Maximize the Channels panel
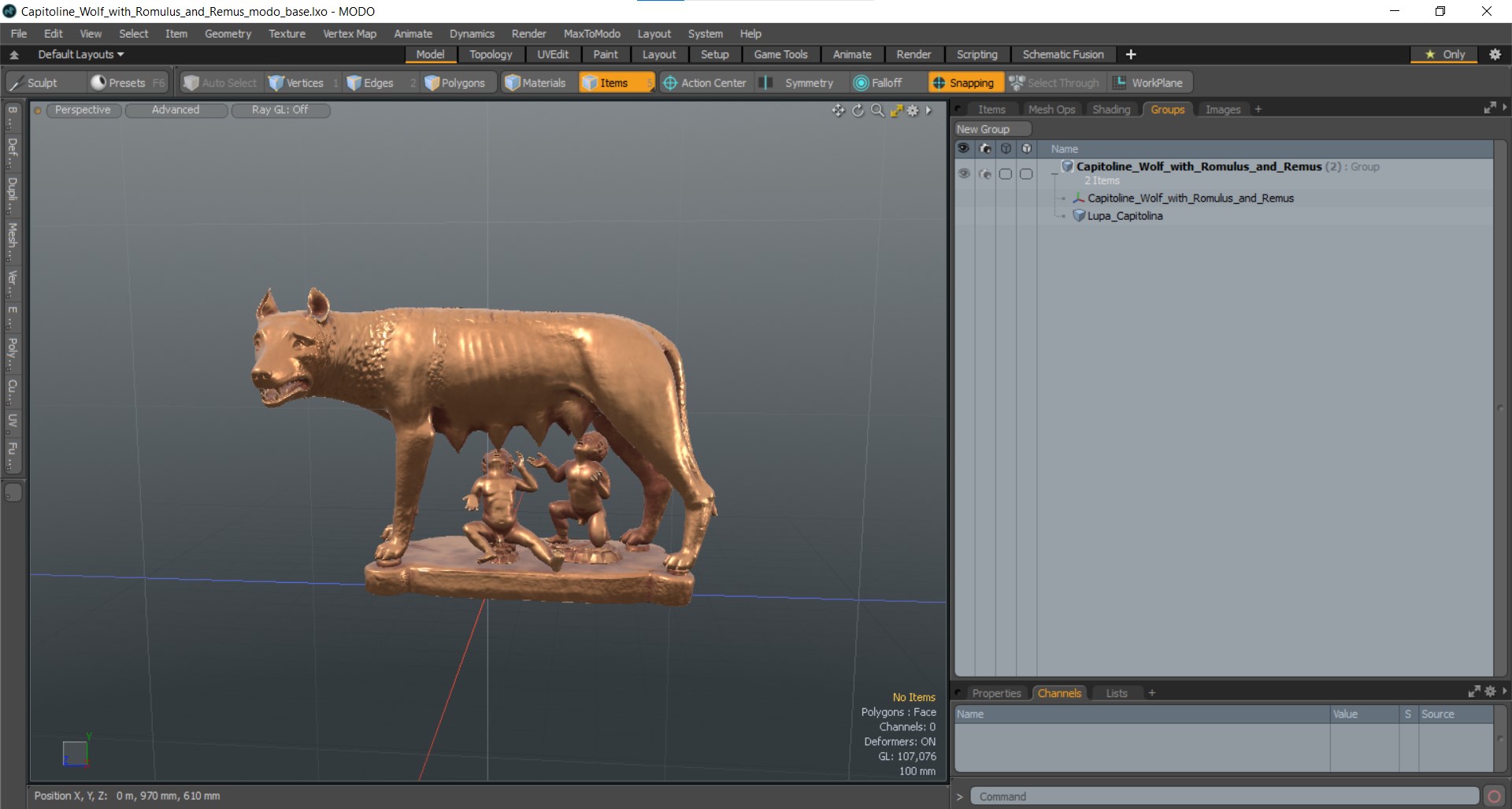This screenshot has width=1512, height=809. pos(1474,691)
